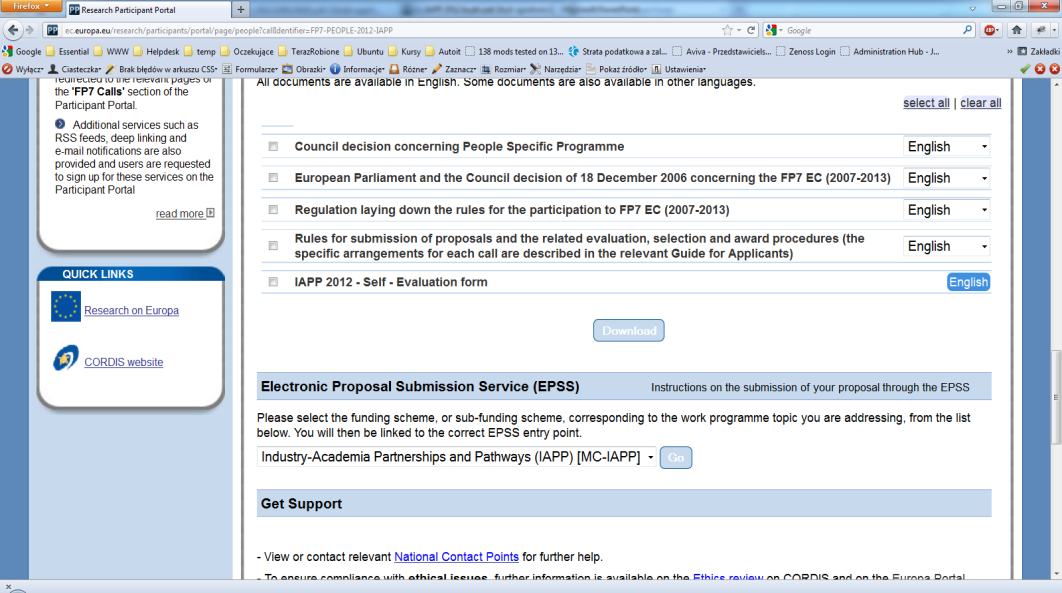Screen dimensions: 1062x593
Task: Open the funding scheme IAPP dropdown
Action: 456,457
